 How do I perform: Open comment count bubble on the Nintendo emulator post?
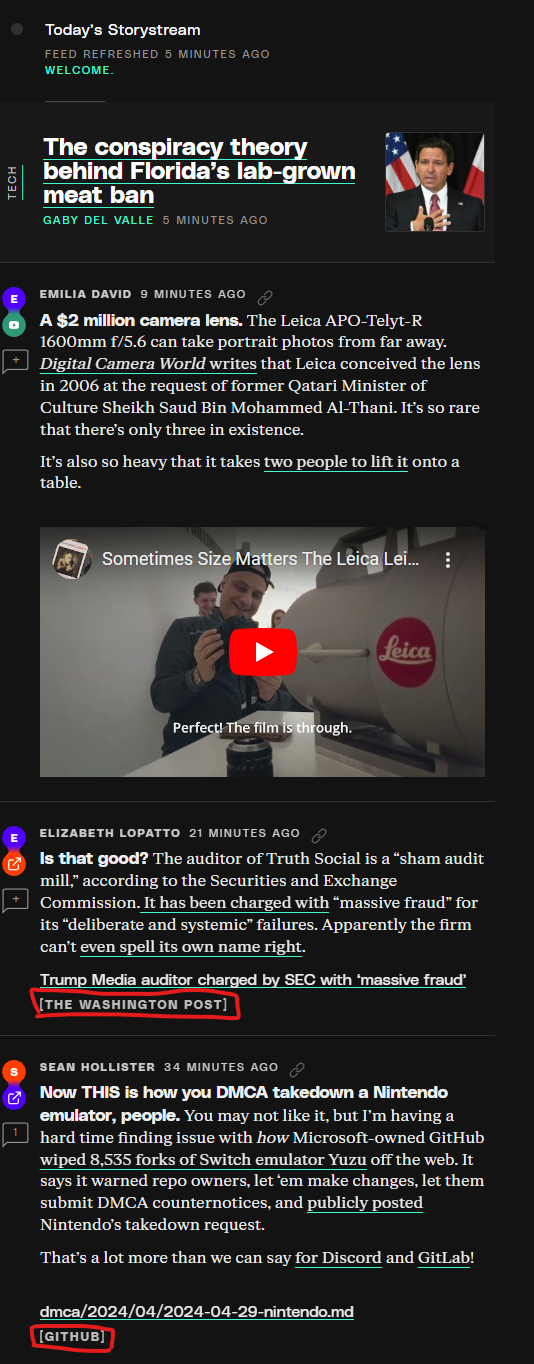(x=15, y=1135)
